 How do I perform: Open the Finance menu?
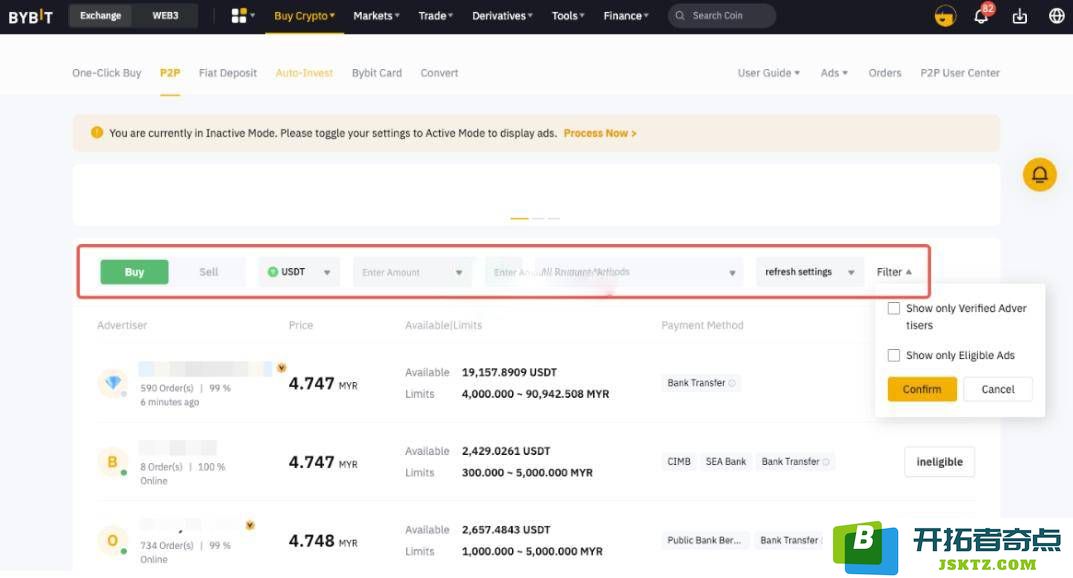point(625,16)
